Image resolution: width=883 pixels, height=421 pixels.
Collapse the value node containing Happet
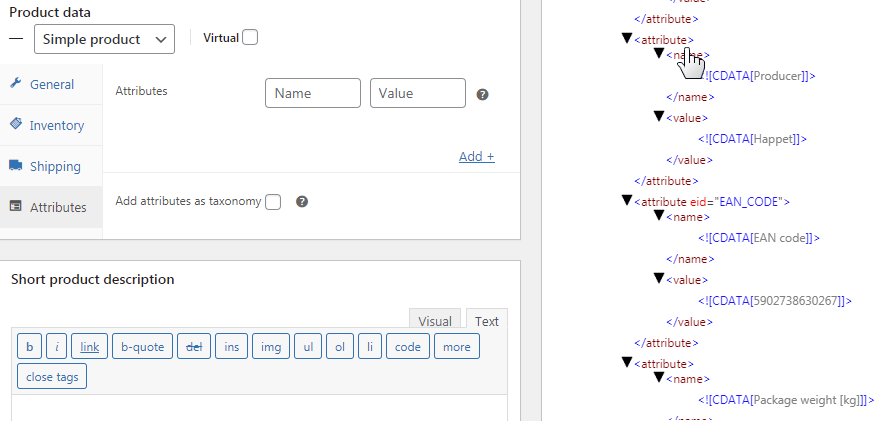pyautogui.click(x=659, y=116)
